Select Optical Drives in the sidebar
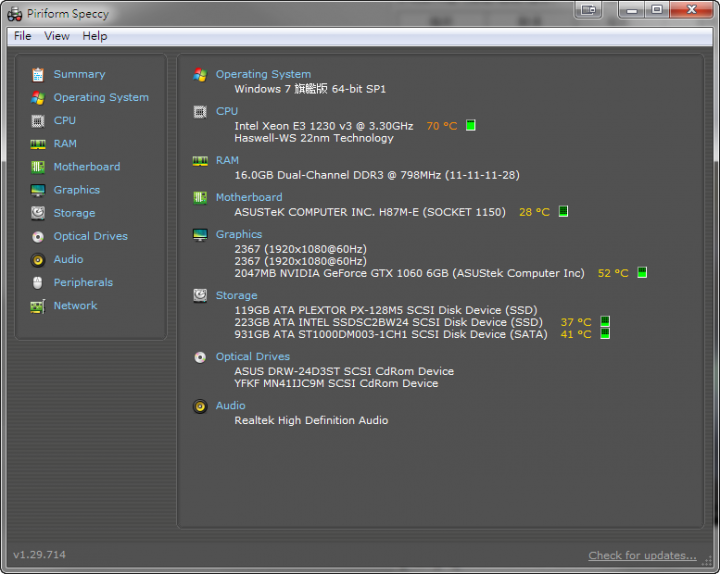This screenshot has width=720, height=574. [x=90, y=236]
